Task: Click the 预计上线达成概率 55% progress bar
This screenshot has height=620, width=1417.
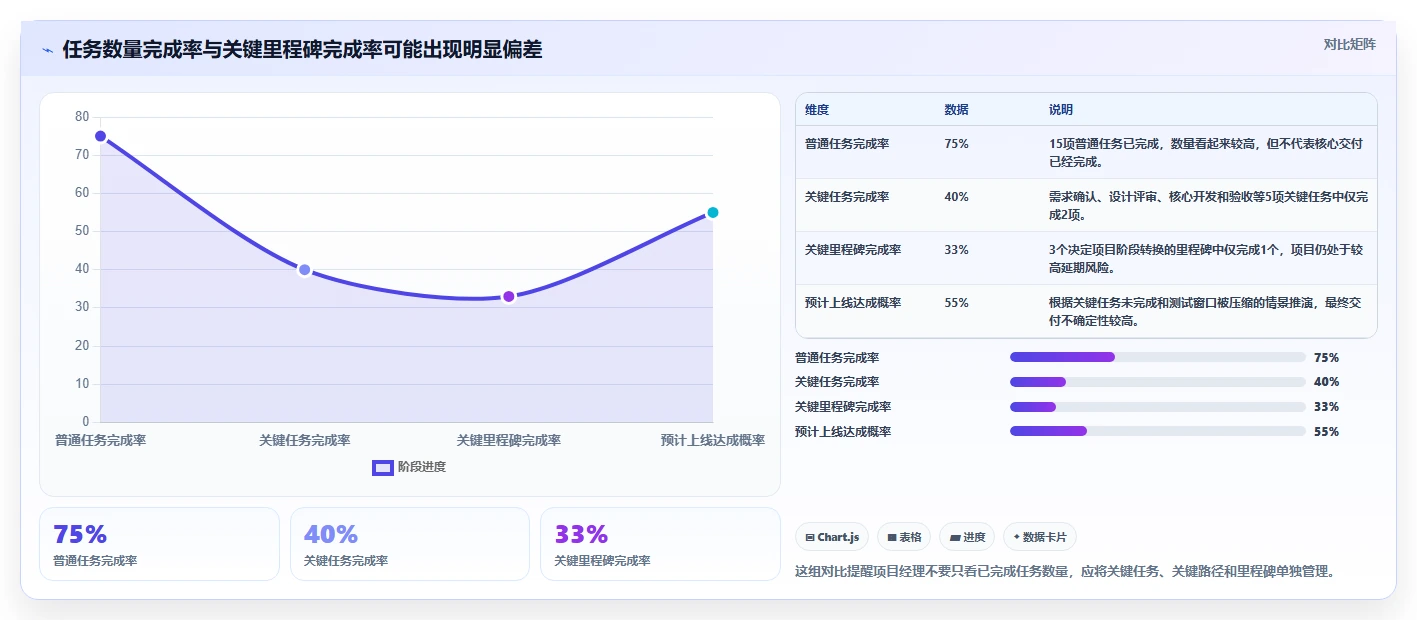Action: coord(1158,431)
